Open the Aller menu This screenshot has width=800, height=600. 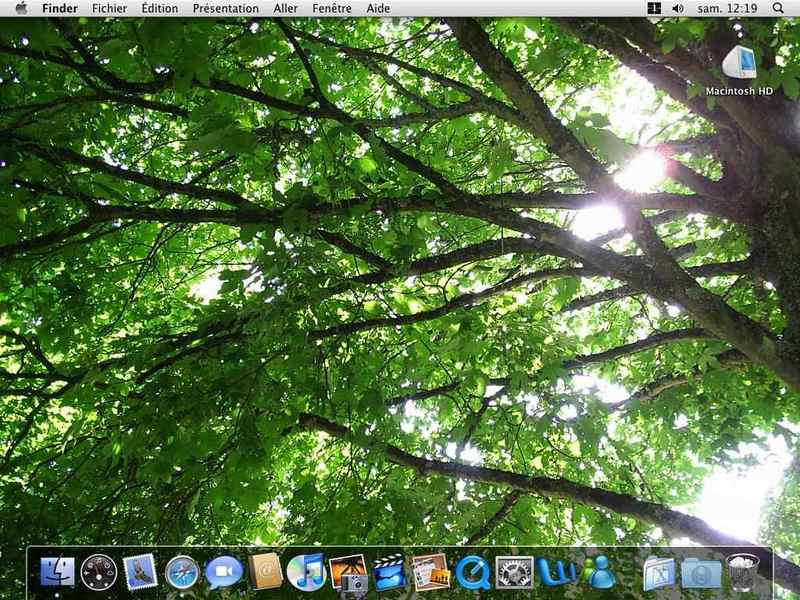[x=285, y=9]
